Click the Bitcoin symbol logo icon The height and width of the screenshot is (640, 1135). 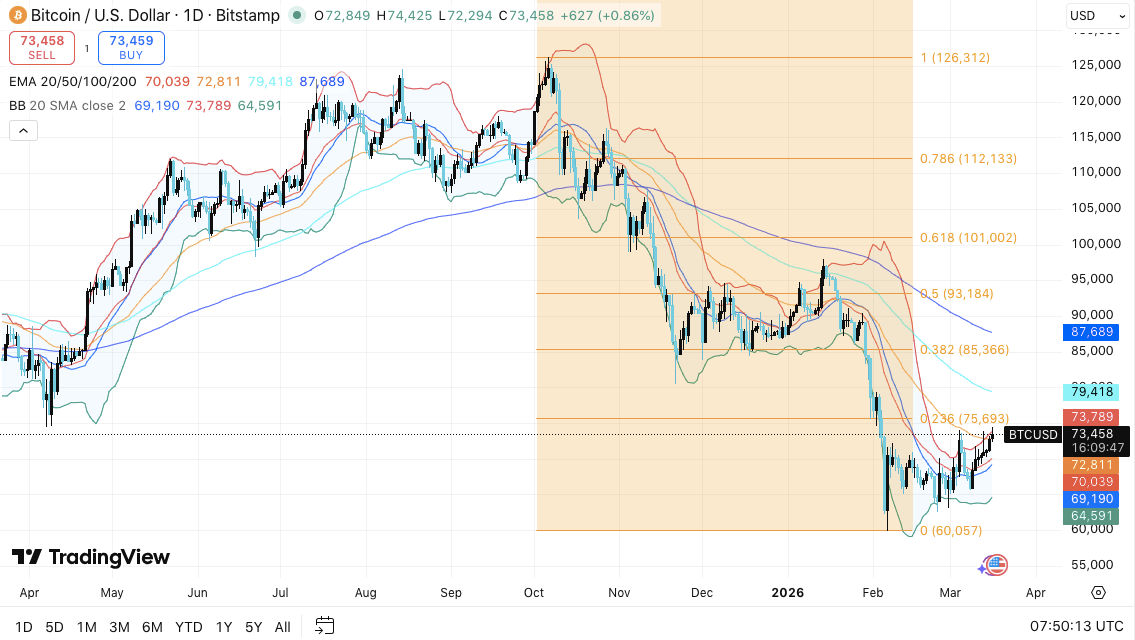17,15
